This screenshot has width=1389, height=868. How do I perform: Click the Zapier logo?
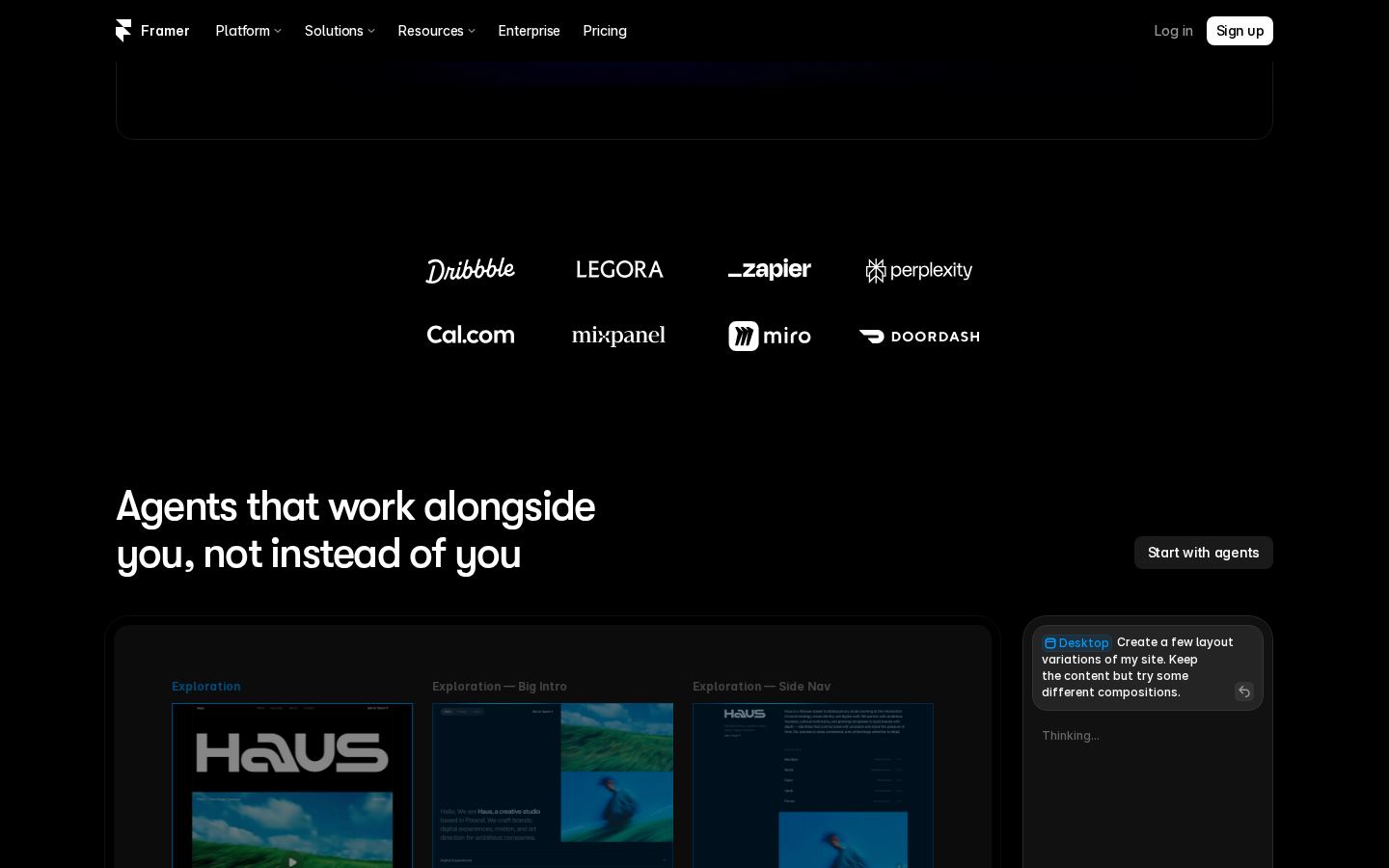point(770,270)
